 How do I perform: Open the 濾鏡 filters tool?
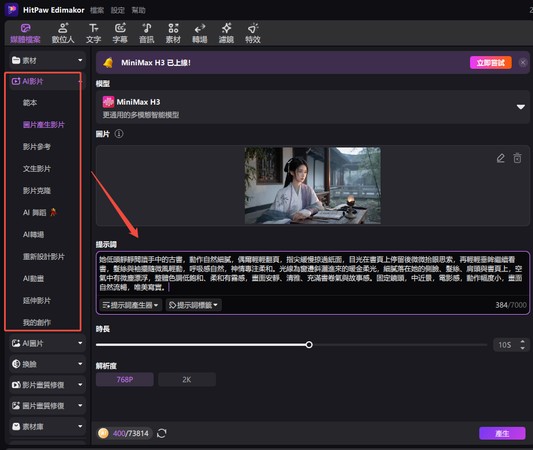[x=226, y=33]
